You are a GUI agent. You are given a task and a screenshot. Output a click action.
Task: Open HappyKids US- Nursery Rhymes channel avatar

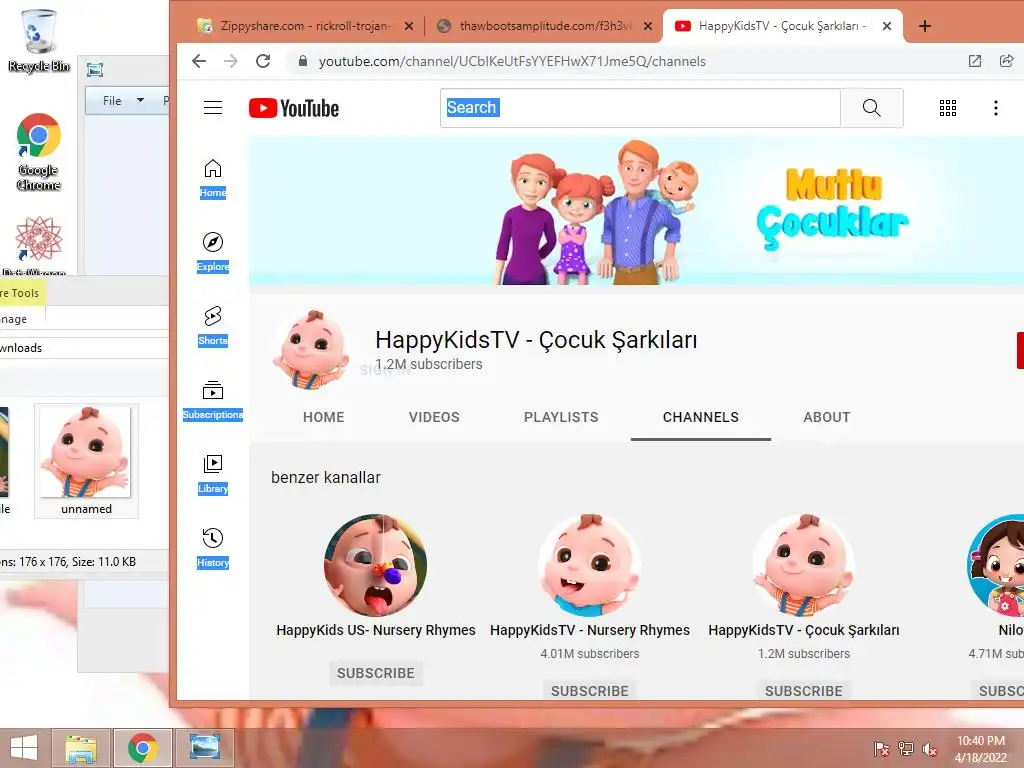coord(376,565)
